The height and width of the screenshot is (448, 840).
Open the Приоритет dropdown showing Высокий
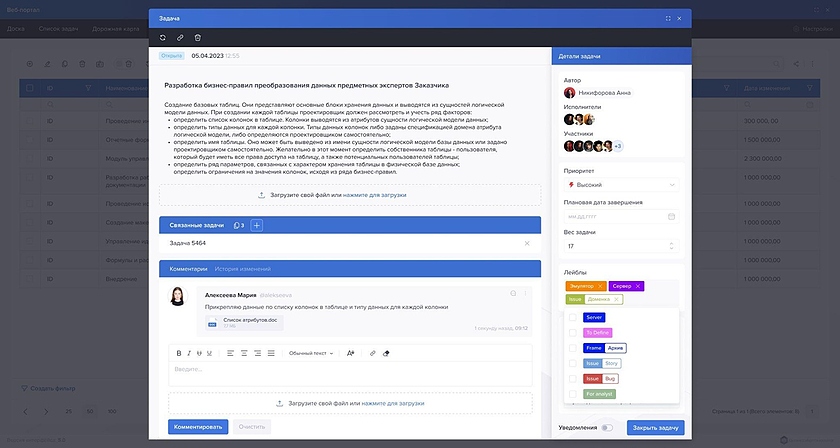pyautogui.click(x=621, y=184)
